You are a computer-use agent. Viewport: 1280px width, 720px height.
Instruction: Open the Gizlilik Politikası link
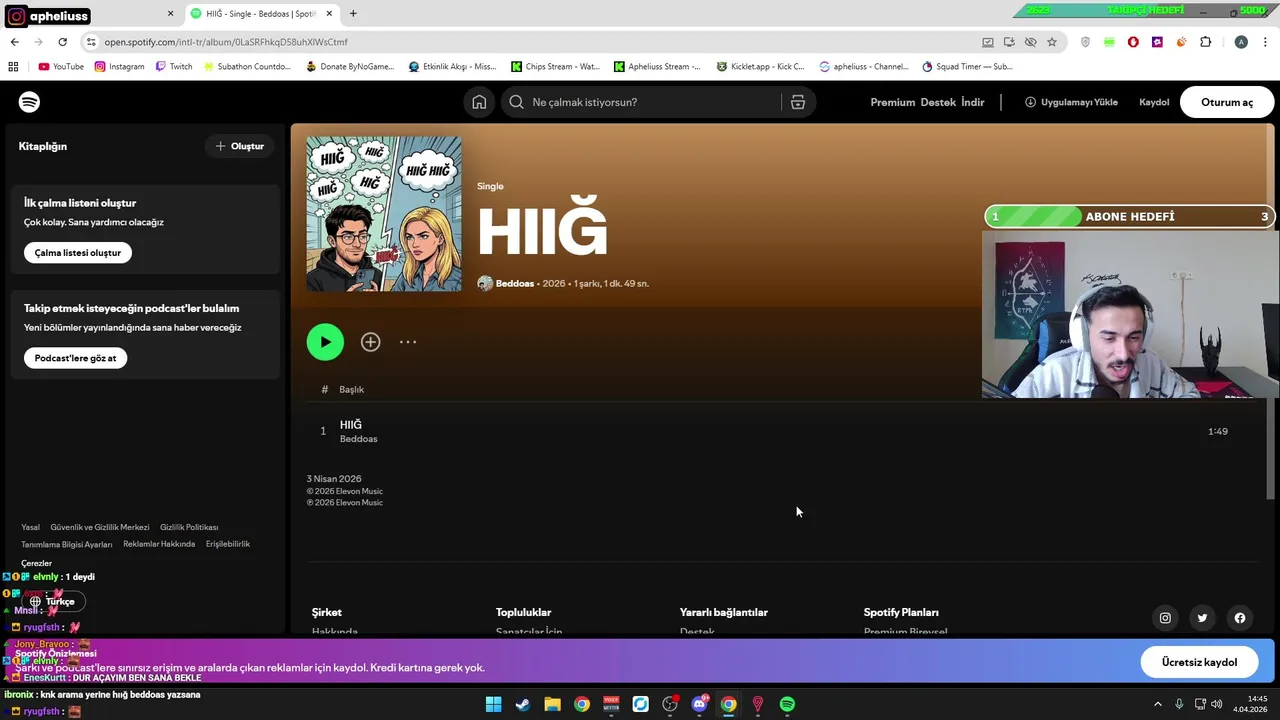[189, 527]
